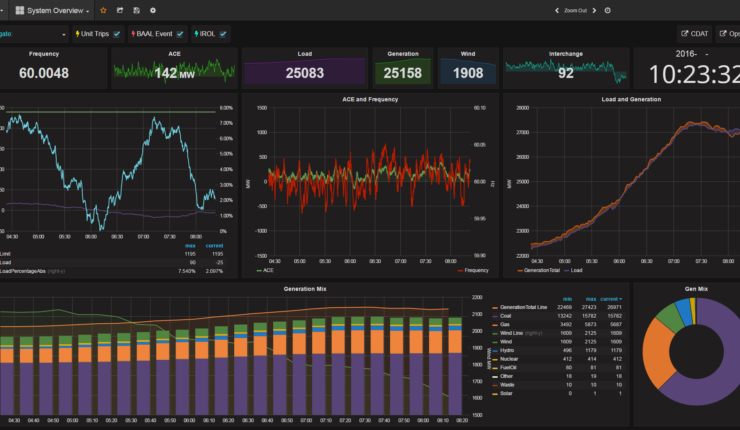The width and height of the screenshot is (740, 430).
Task: Open the Gen Mix pie panel title menu
Action: (x=696, y=289)
